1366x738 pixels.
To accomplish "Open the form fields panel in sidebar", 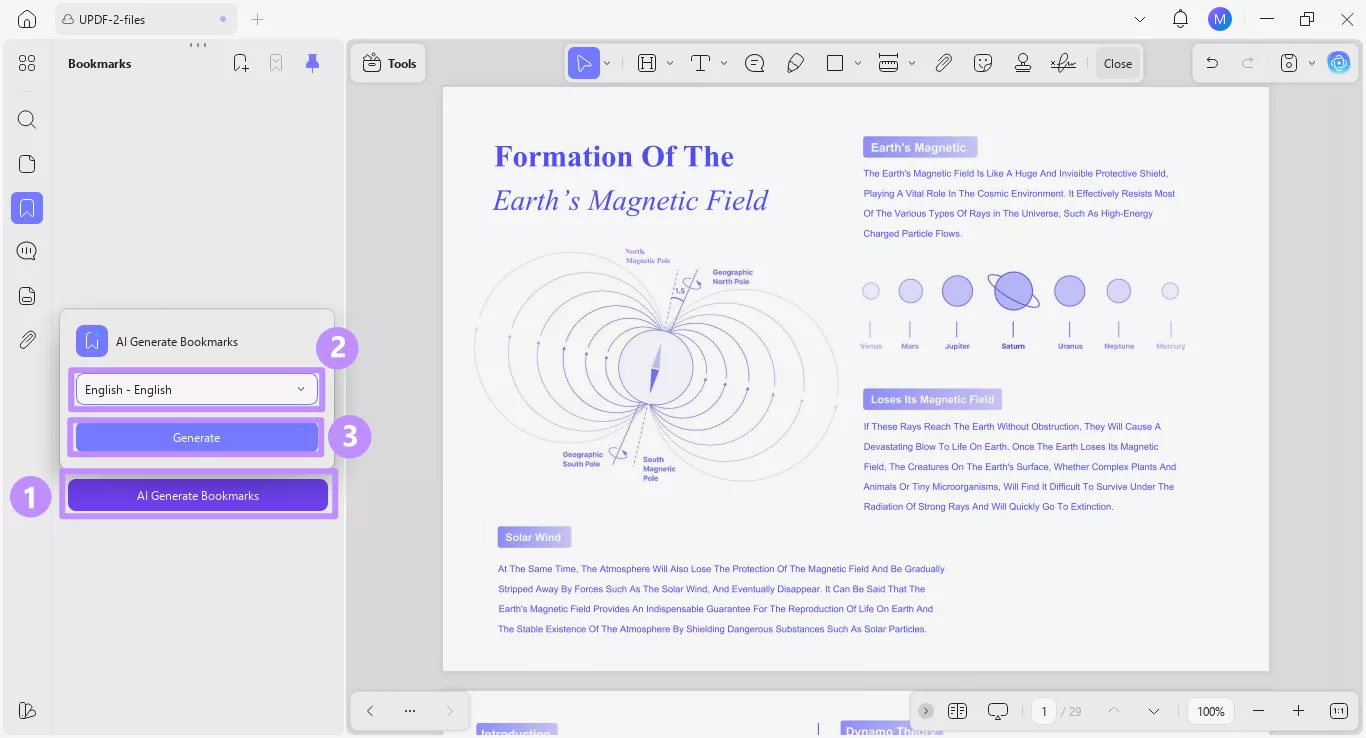I will [x=27, y=295].
